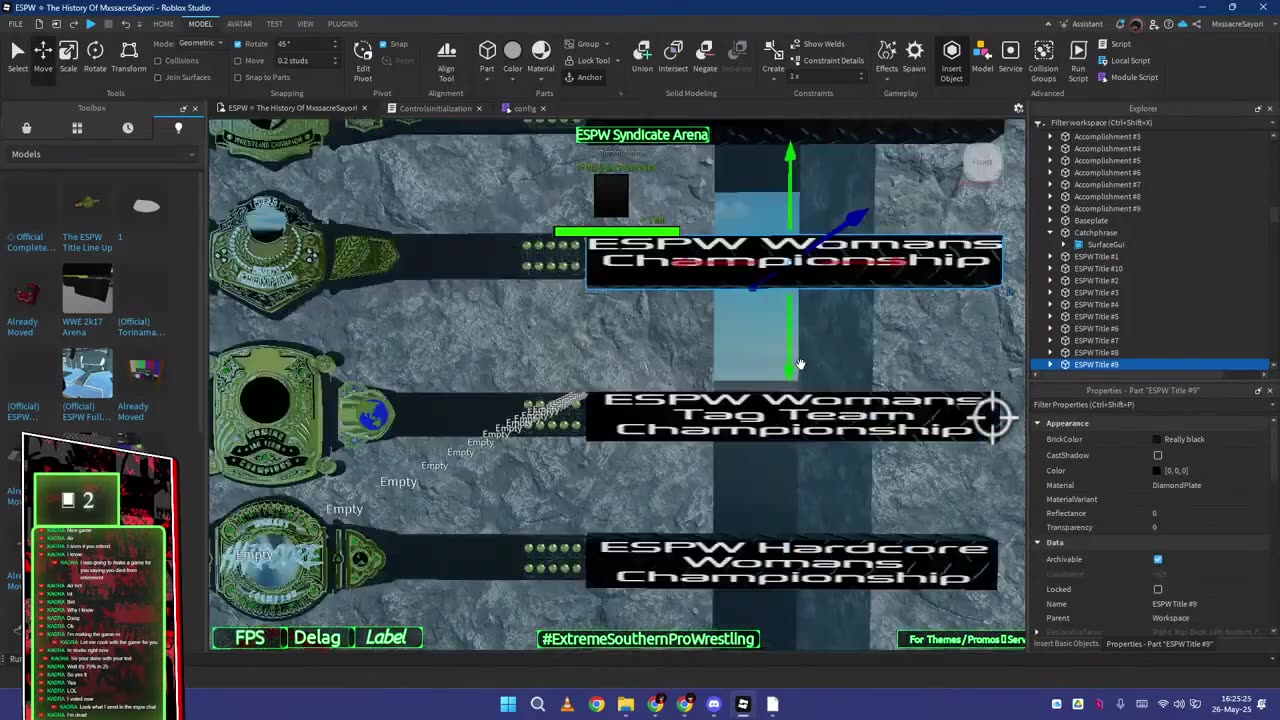Viewport: 1280px width, 720px height.
Task: Switch to the AVATAR ribbon tab
Action: tap(239, 24)
